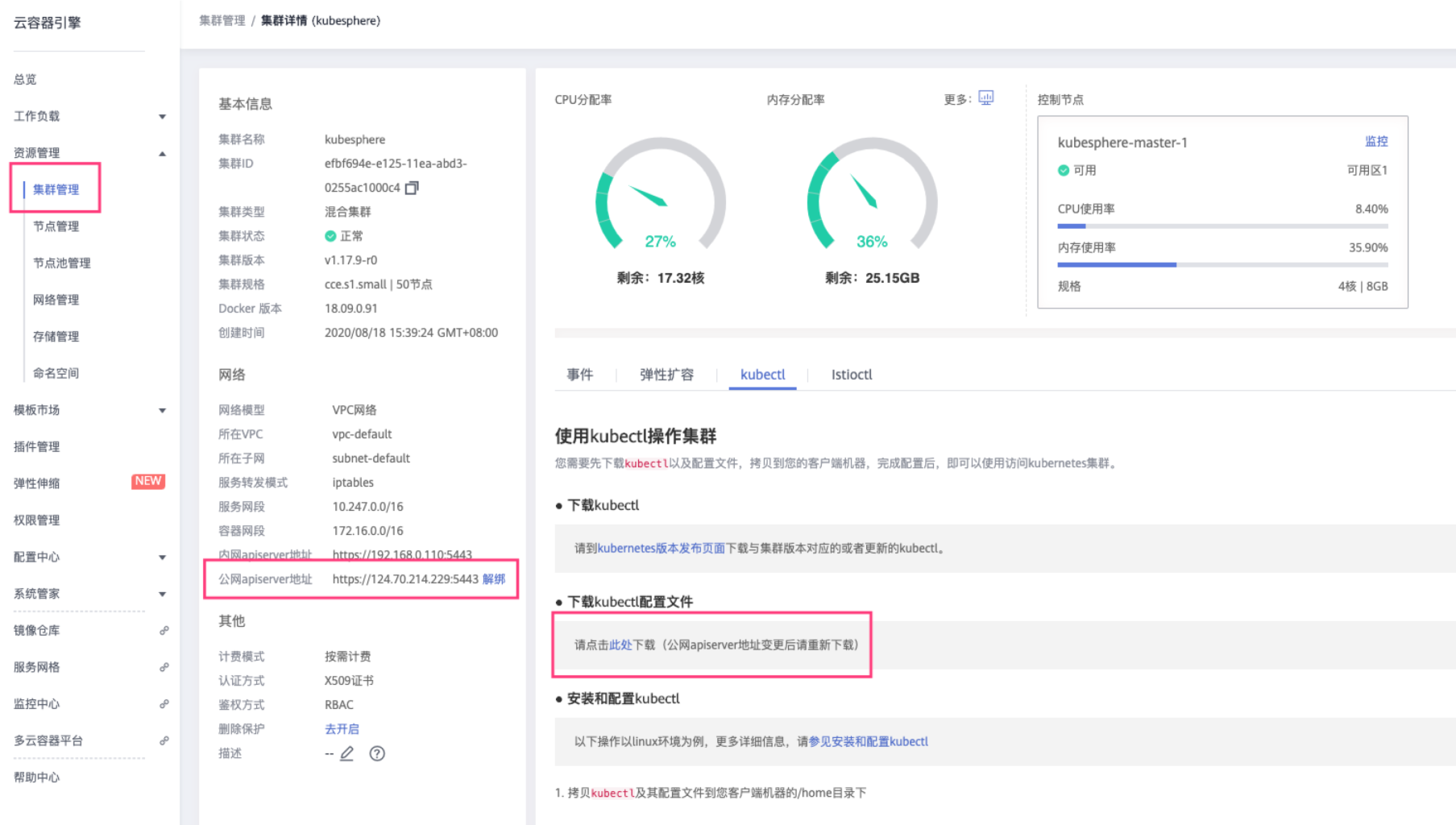Image resolution: width=1456 pixels, height=825 pixels.
Task: Click the NEW badge beside 弹性伸缩
Action: pos(148,481)
